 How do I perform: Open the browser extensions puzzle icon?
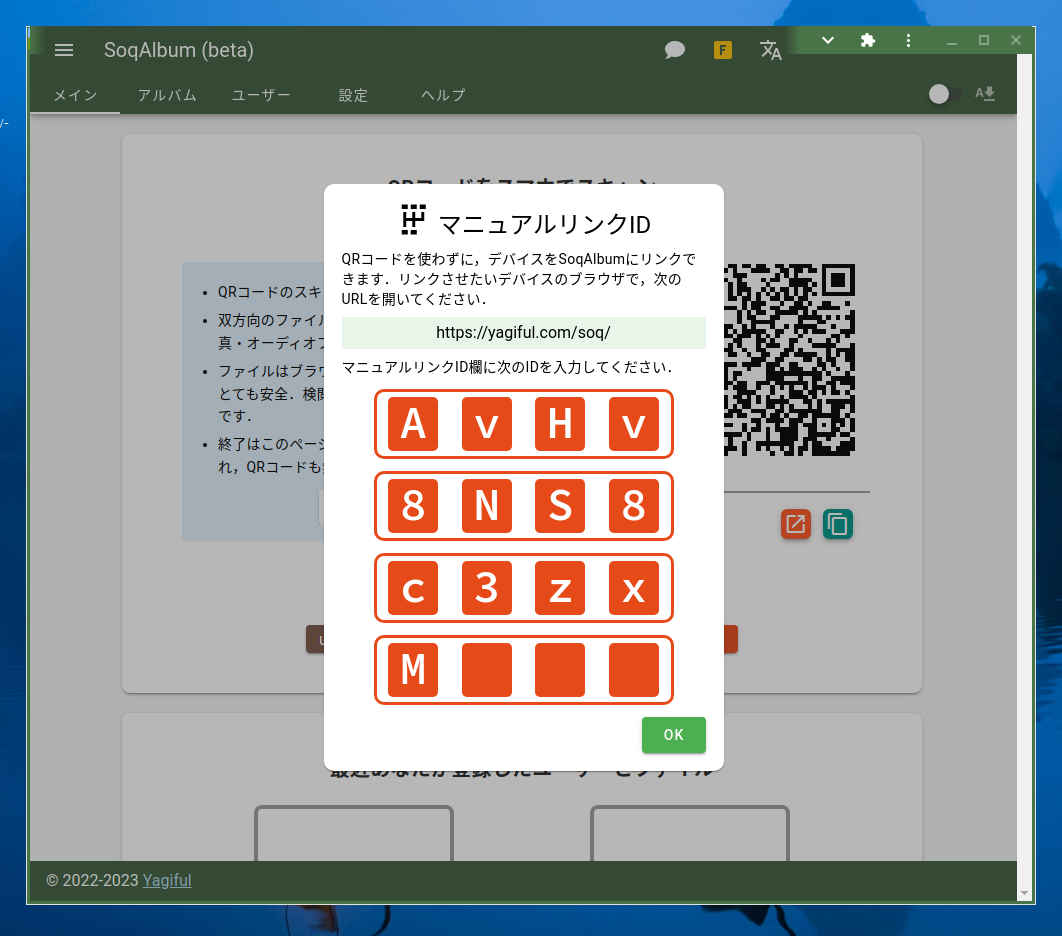[867, 41]
